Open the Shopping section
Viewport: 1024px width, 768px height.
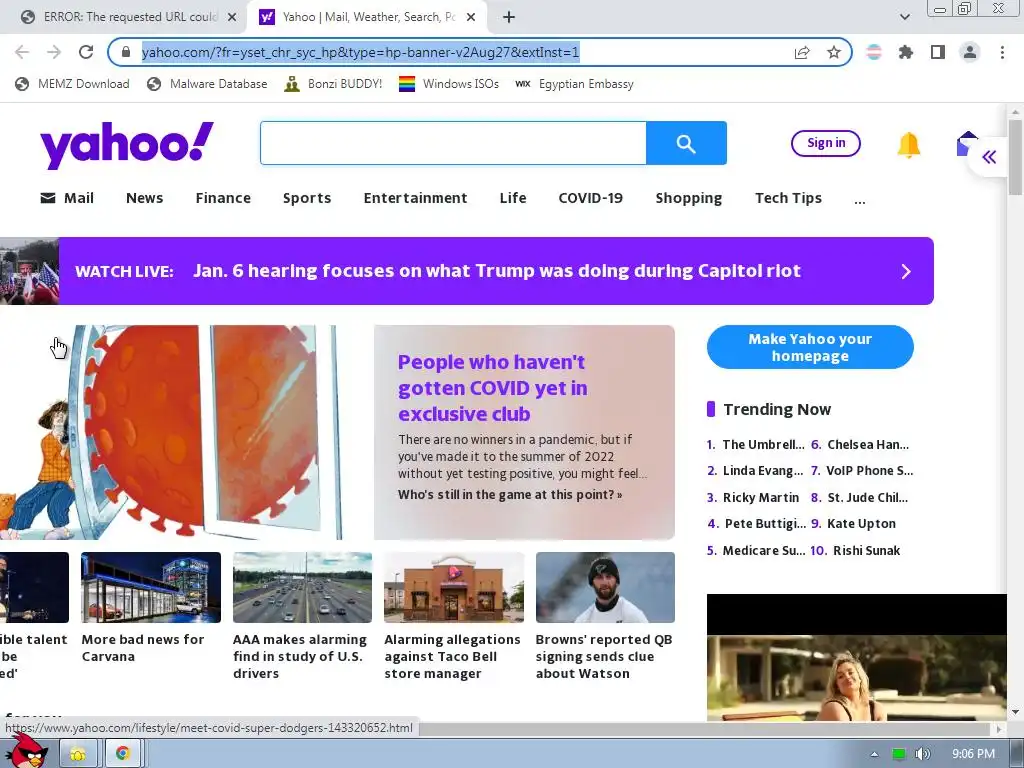pyautogui.click(x=688, y=198)
